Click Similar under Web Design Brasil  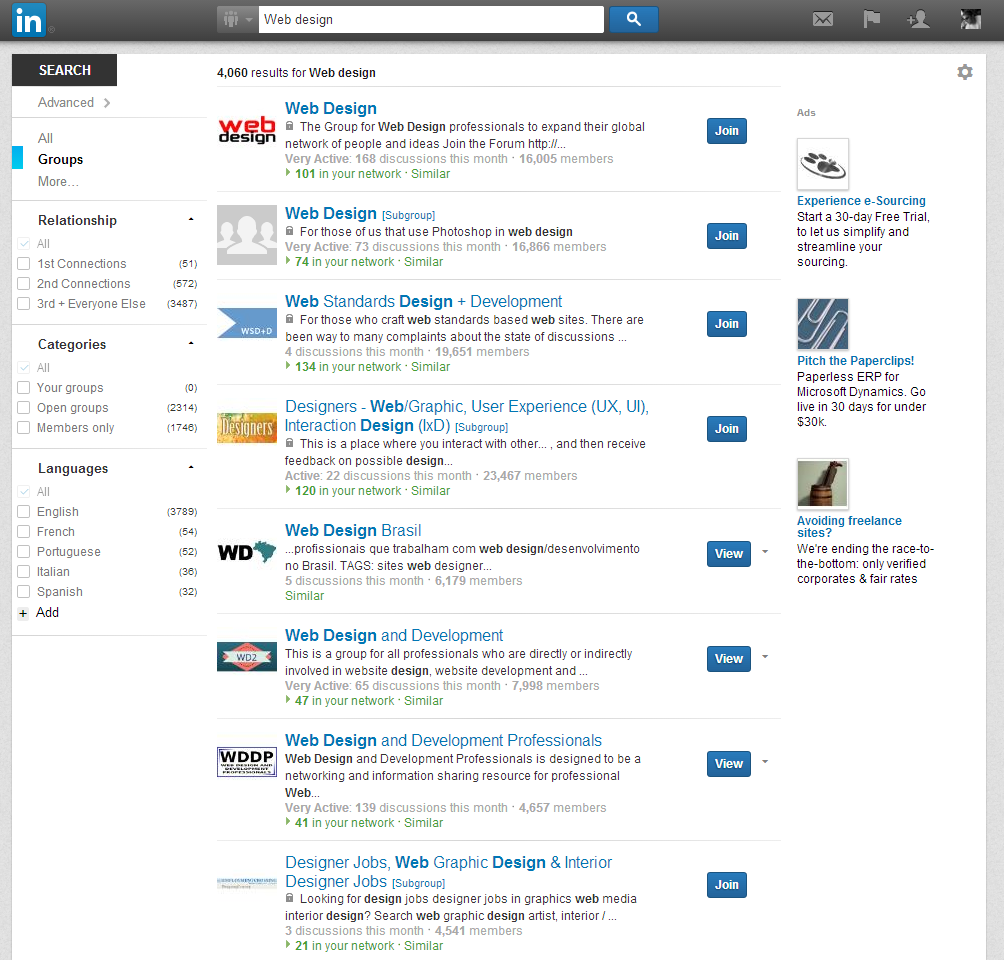click(x=305, y=596)
